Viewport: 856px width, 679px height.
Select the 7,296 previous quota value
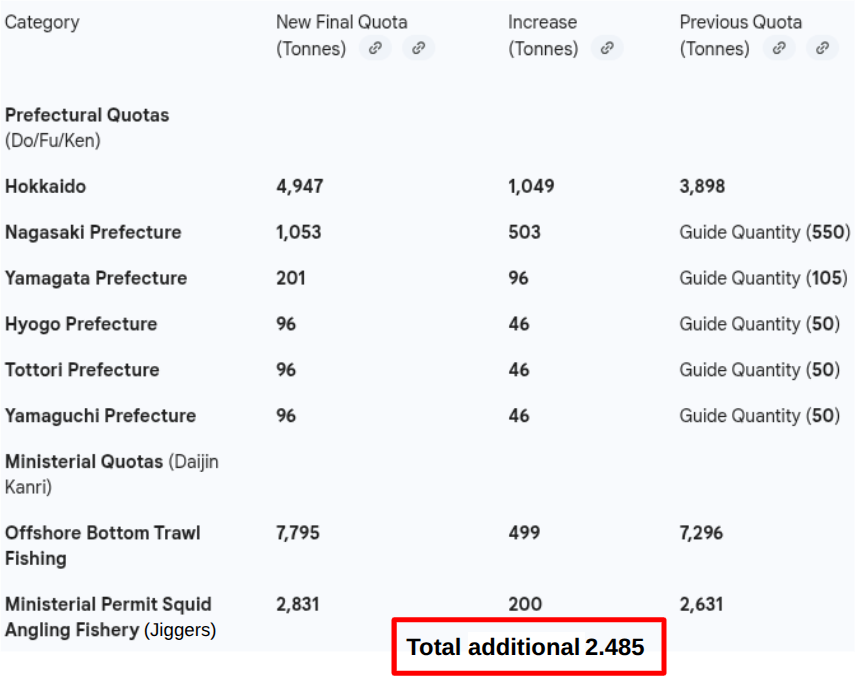pyautogui.click(x=701, y=533)
